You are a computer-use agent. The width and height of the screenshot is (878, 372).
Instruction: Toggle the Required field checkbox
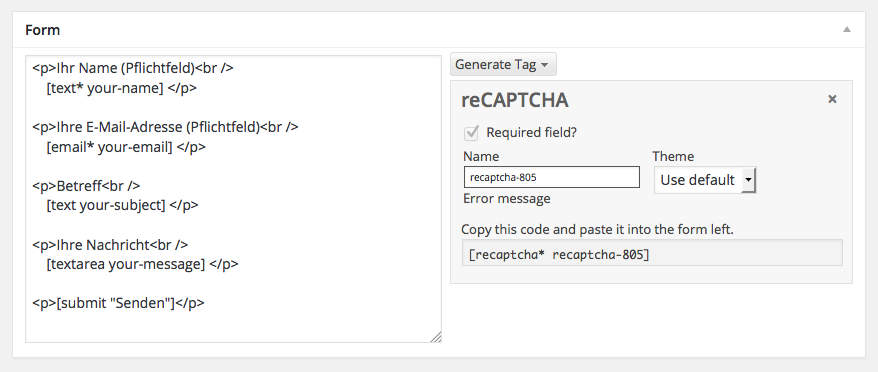pos(471,133)
